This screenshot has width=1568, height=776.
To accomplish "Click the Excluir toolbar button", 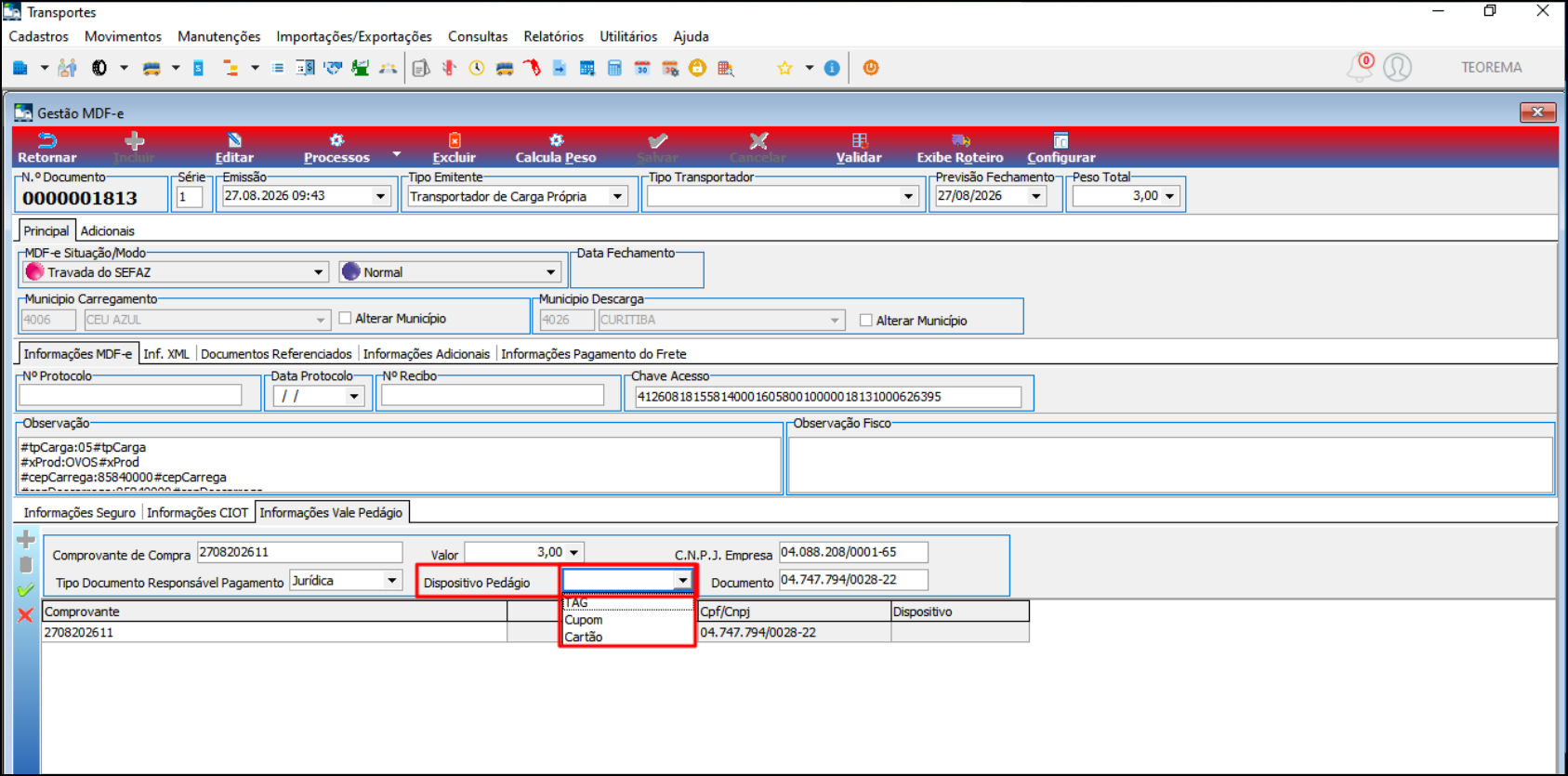I will coord(454,148).
